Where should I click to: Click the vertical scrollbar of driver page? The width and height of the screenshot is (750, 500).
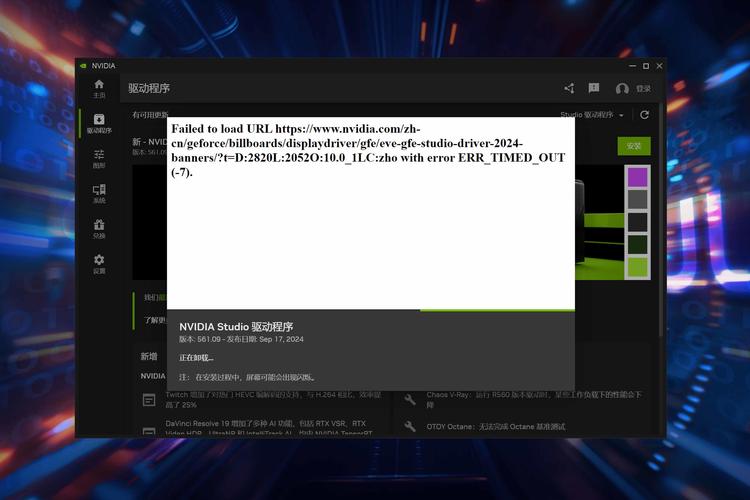point(661,220)
